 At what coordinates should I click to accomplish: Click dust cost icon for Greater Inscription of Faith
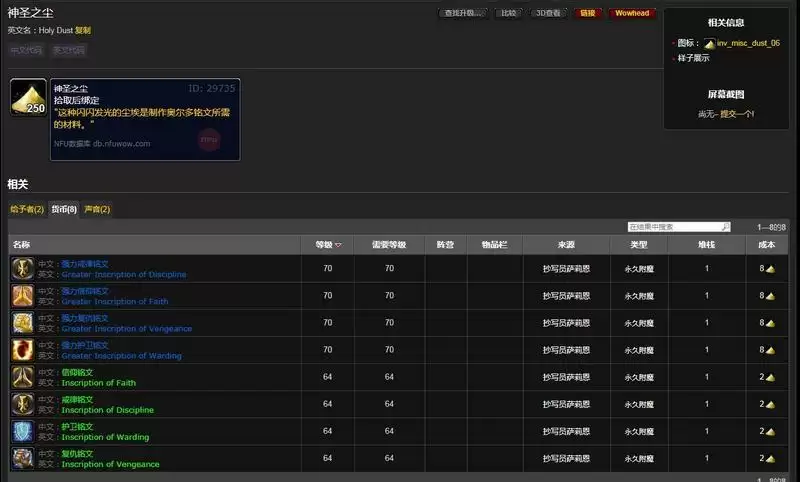coord(770,296)
